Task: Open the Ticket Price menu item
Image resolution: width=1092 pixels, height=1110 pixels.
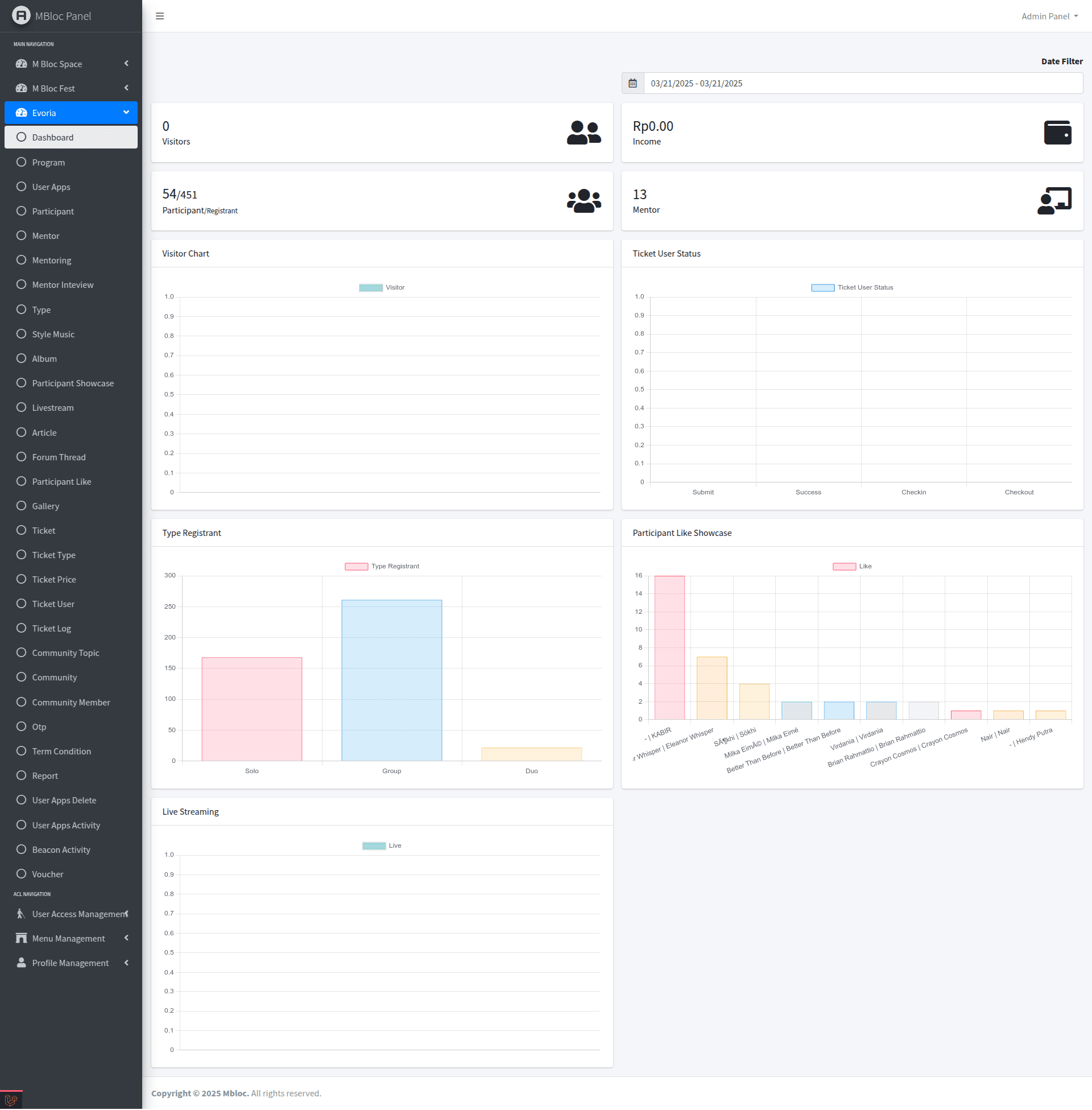Action: point(54,579)
